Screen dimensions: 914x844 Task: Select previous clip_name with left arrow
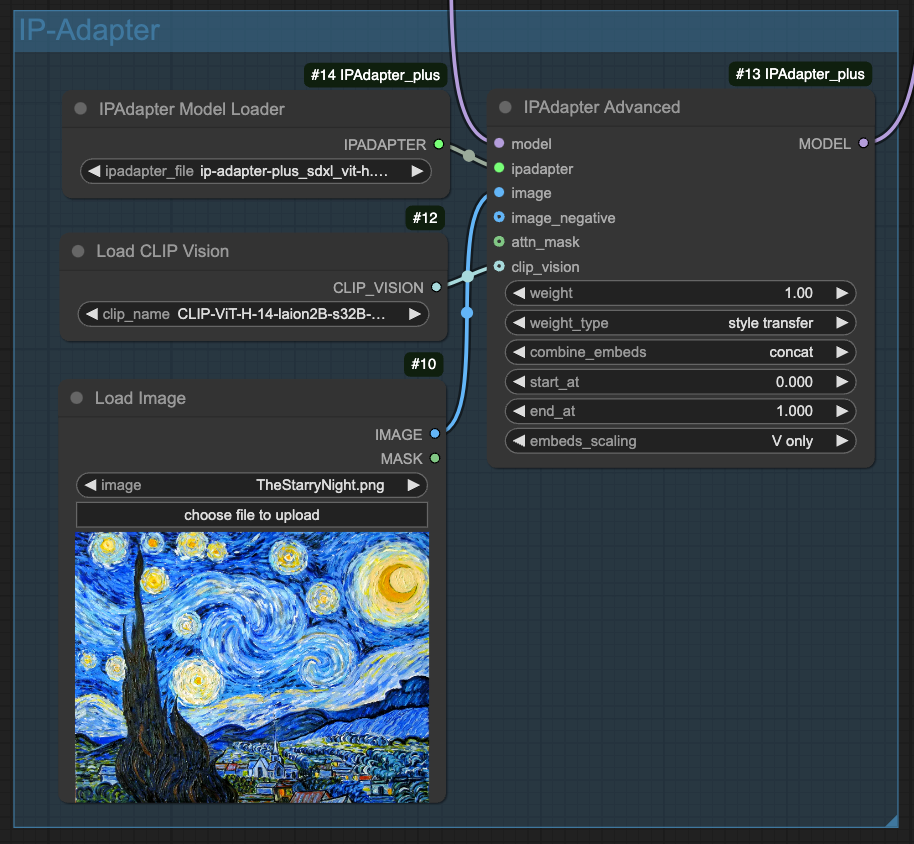click(92, 314)
